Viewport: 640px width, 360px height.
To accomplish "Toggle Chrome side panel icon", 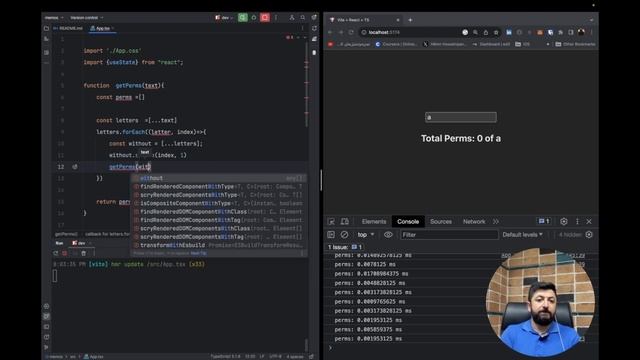I will tap(571, 32).
